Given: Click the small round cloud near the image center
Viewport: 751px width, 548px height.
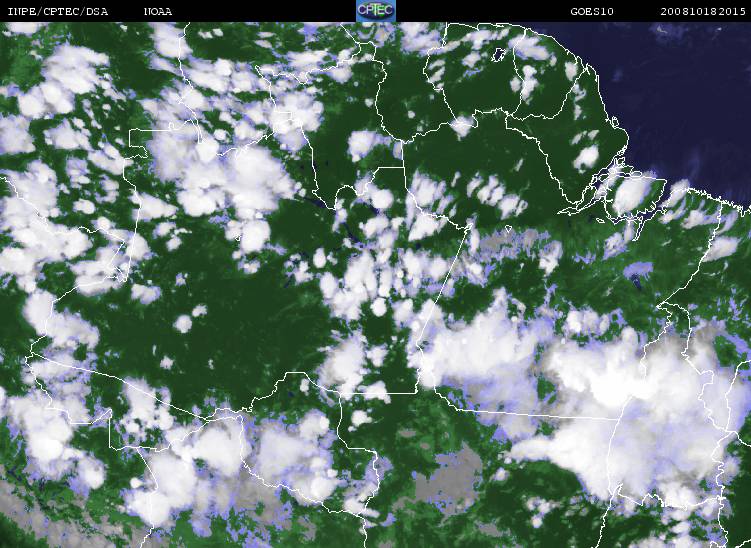Looking at the screenshot, I should [378, 307].
